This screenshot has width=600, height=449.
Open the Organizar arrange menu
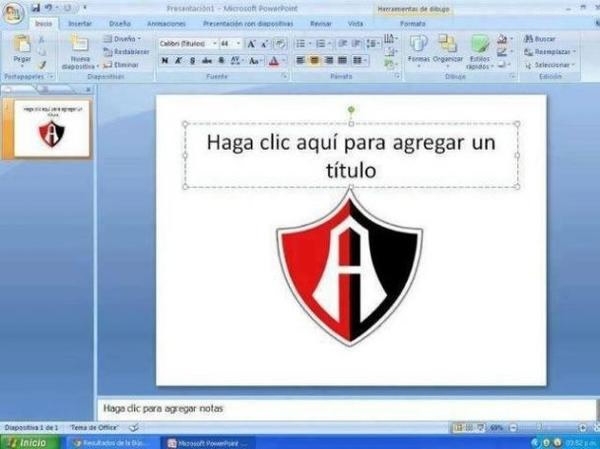click(x=447, y=51)
